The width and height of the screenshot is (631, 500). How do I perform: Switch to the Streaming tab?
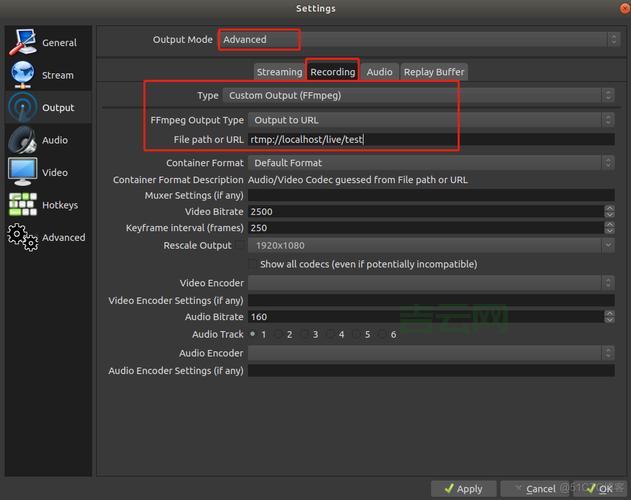click(279, 72)
